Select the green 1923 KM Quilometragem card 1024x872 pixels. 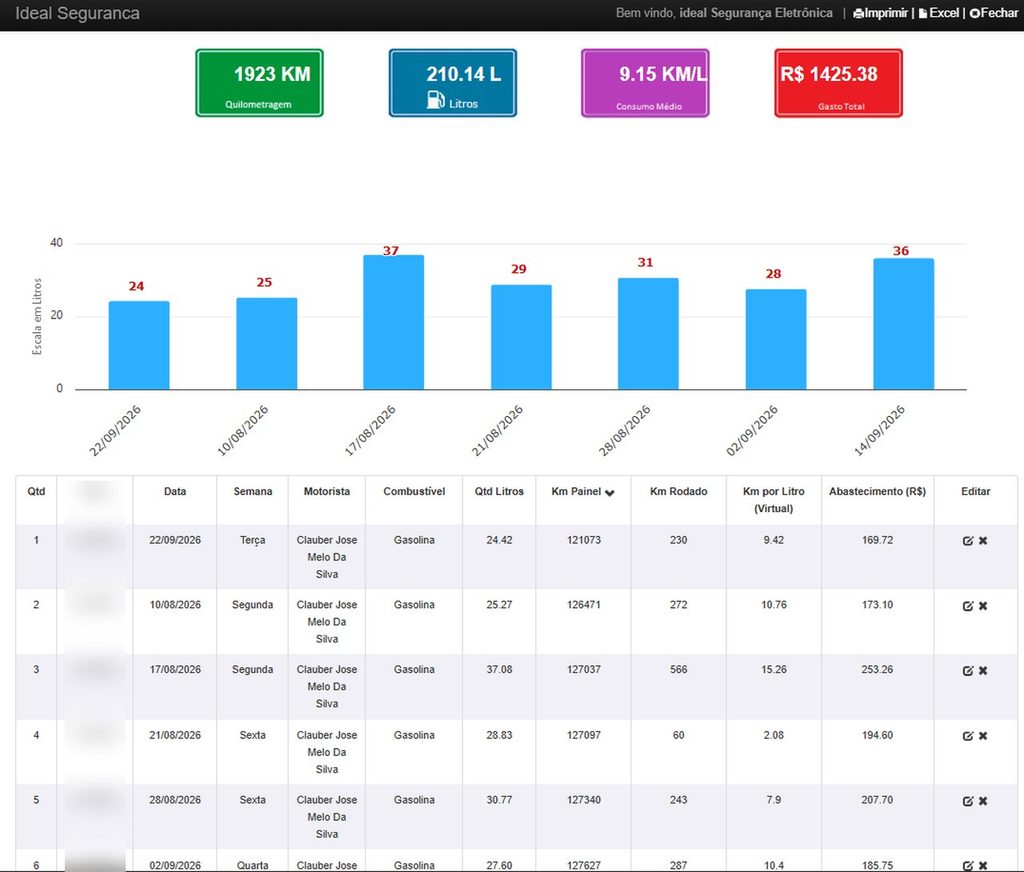pos(259,83)
